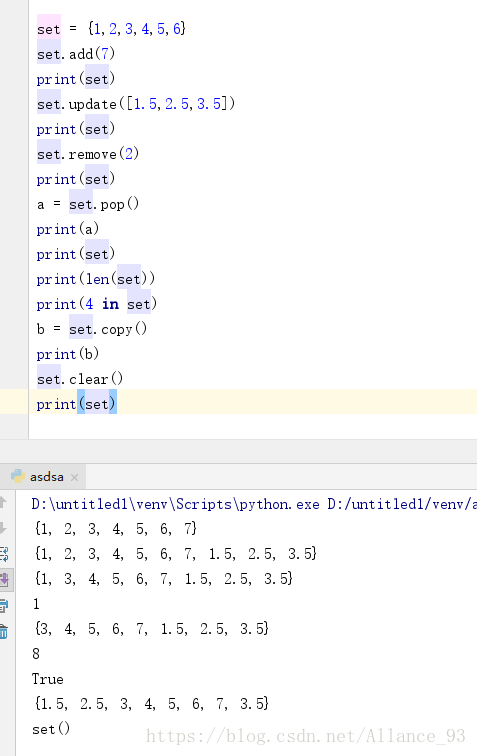The height and width of the screenshot is (756, 477).
Task: Clear console output with the trash icon
Action: tap(4, 631)
